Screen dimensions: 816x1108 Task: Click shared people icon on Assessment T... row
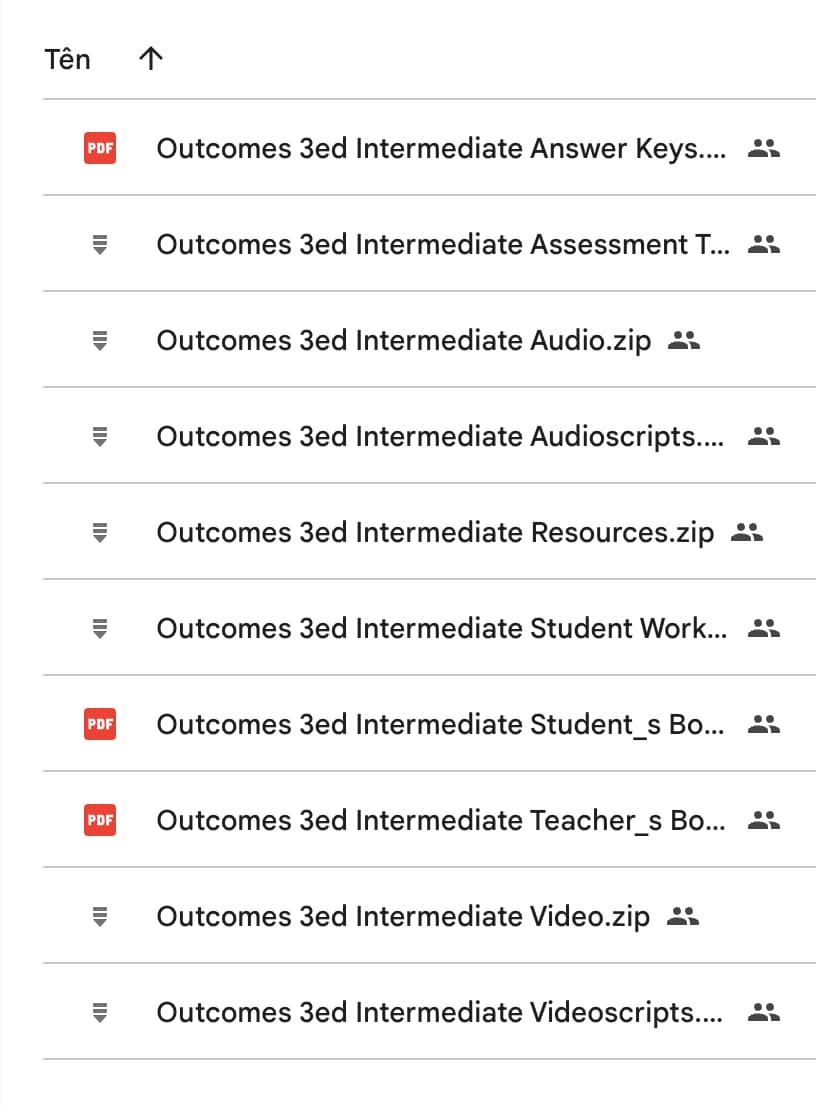pos(764,244)
